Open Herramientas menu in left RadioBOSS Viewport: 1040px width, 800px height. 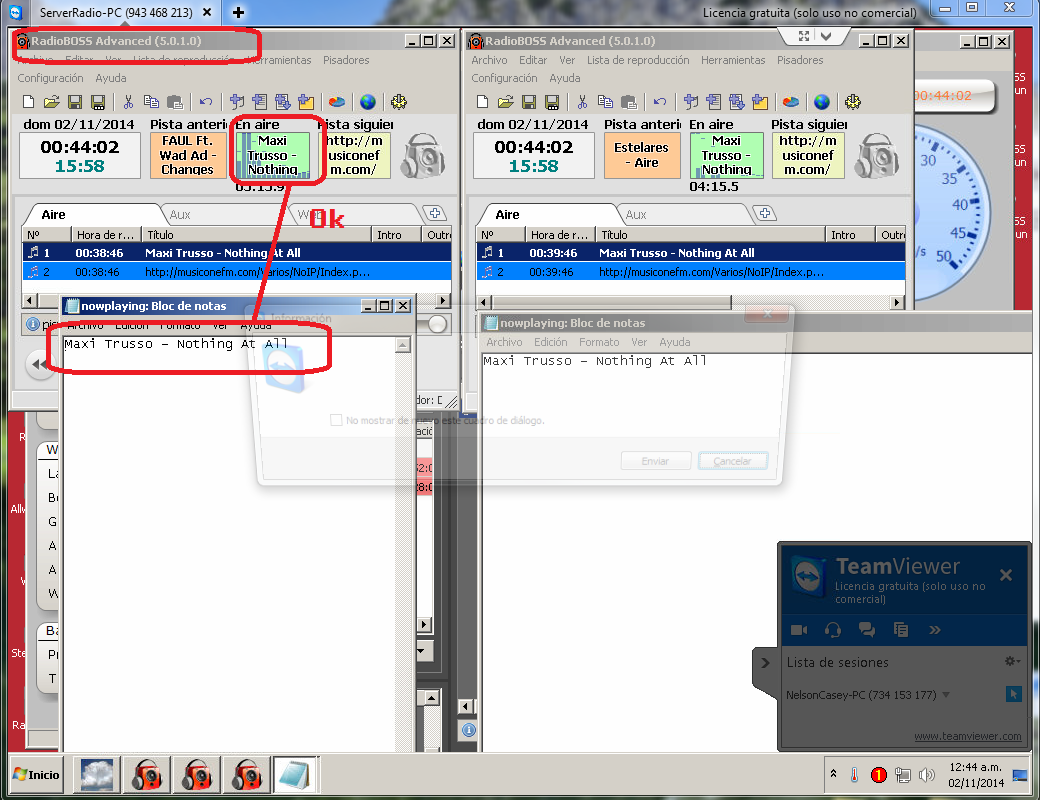279,60
